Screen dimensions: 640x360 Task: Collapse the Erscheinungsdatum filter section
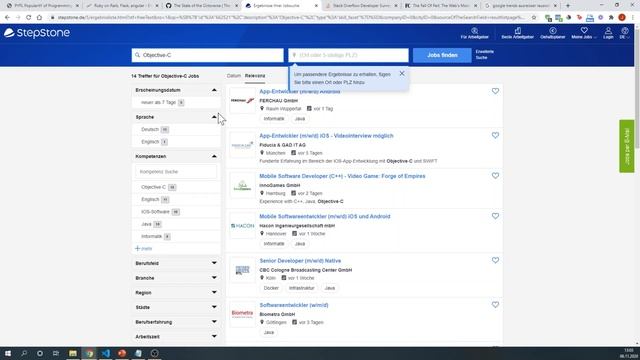tap(214, 90)
